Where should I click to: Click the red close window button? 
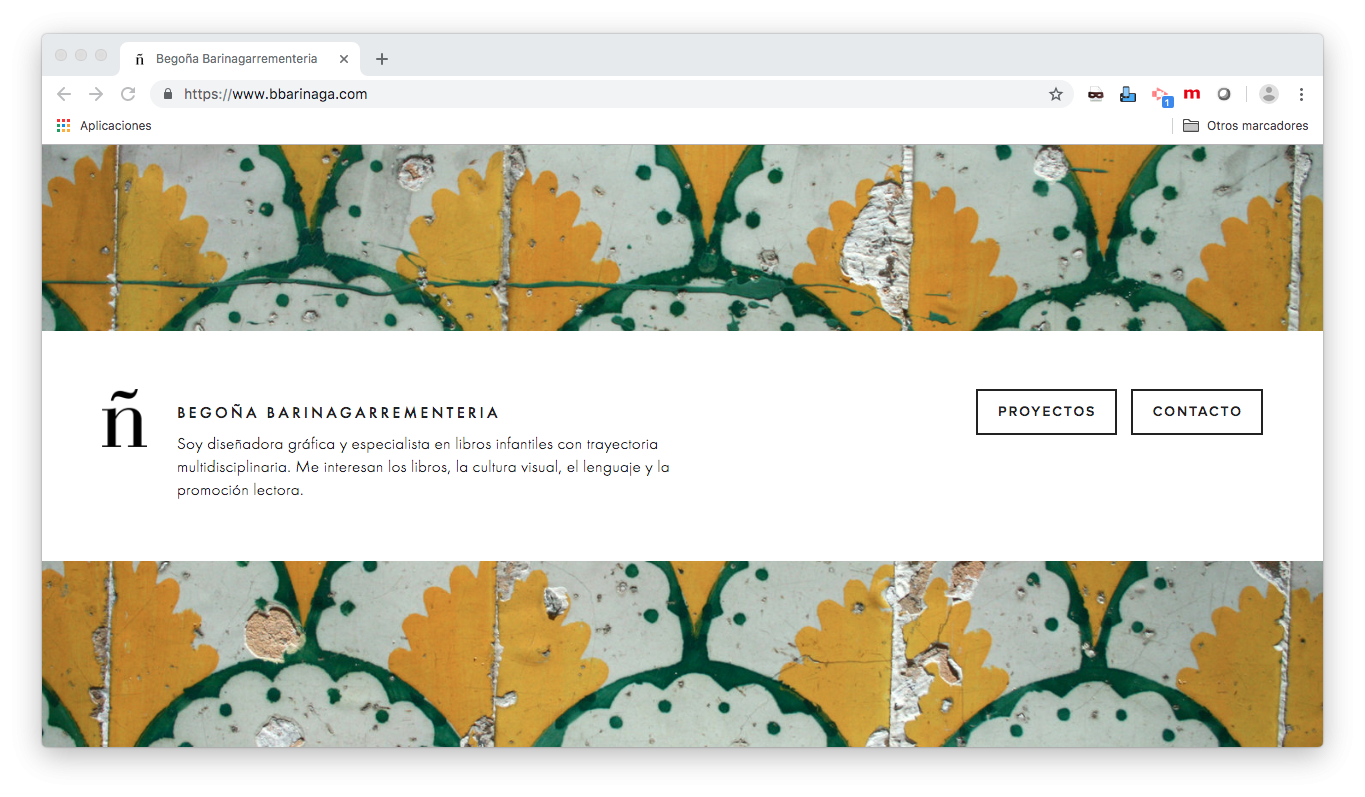tap(61, 55)
